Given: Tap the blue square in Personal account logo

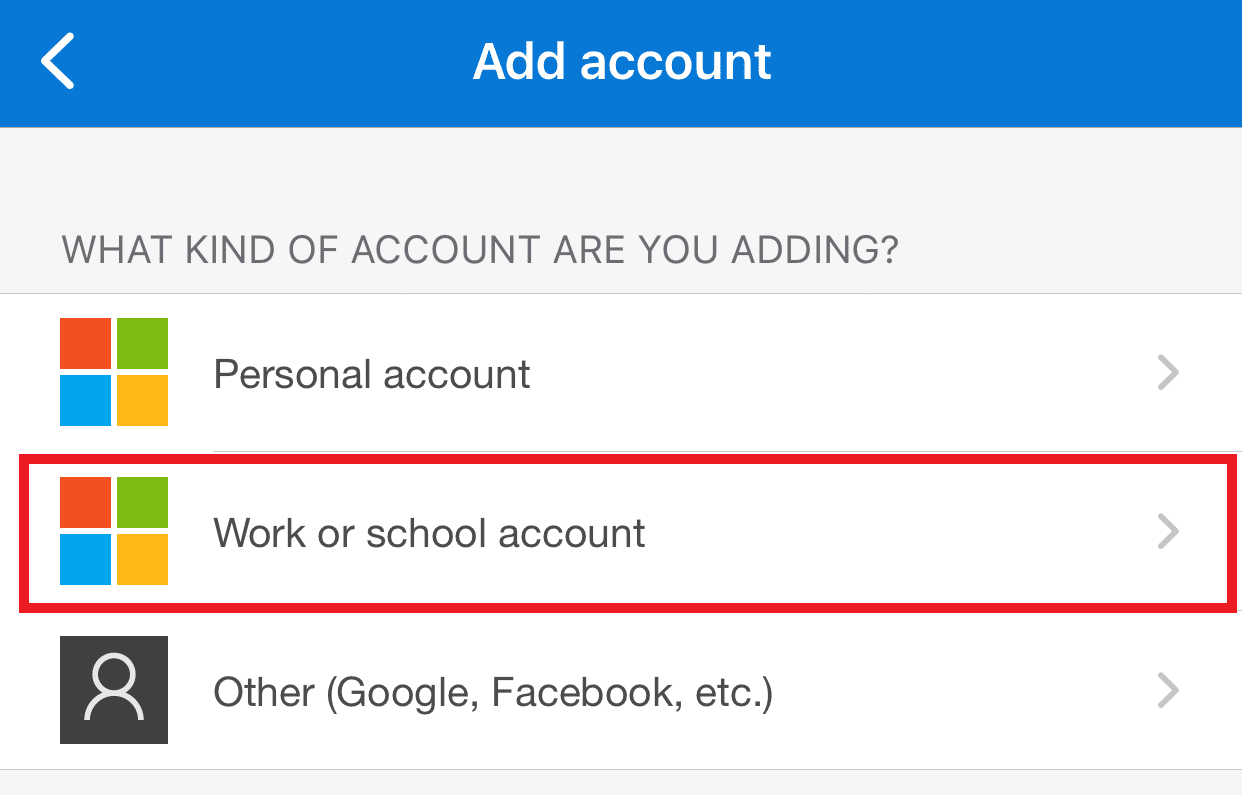Looking at the screenshot, I should pos(86,400).
